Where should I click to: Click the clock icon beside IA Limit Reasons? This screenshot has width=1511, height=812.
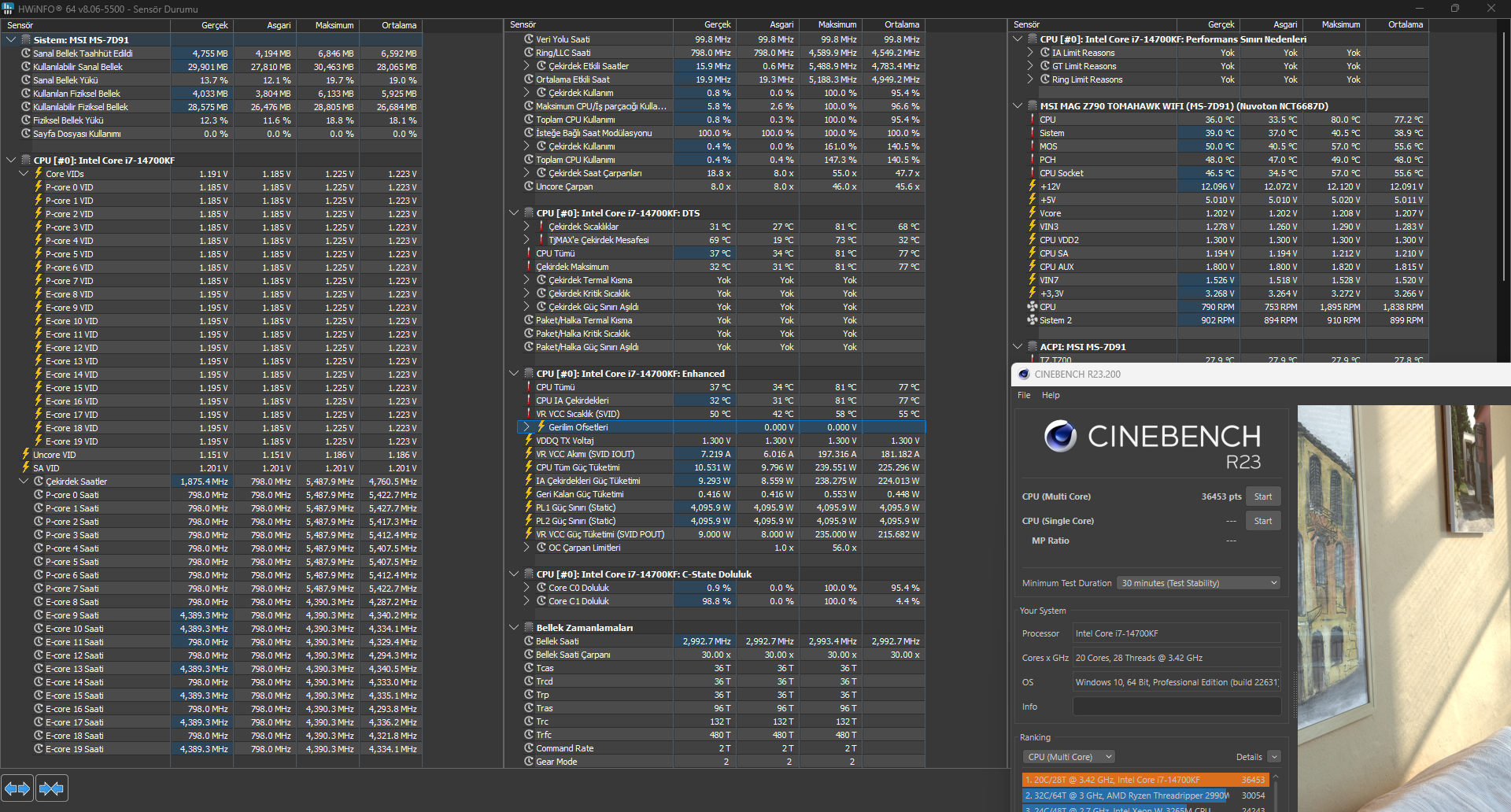tap(1045, 53)
